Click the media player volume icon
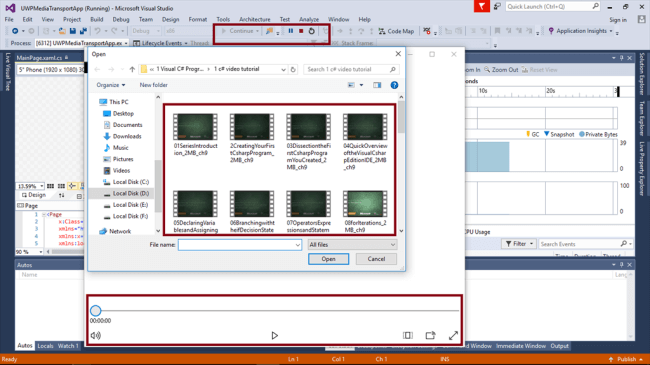 [x=96, y=335]
